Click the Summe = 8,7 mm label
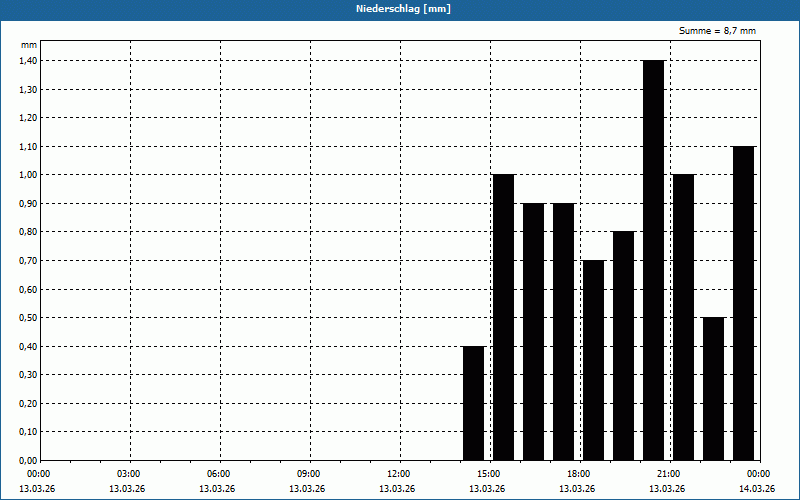Screen dimensions: 800x500 coord(717,31)
